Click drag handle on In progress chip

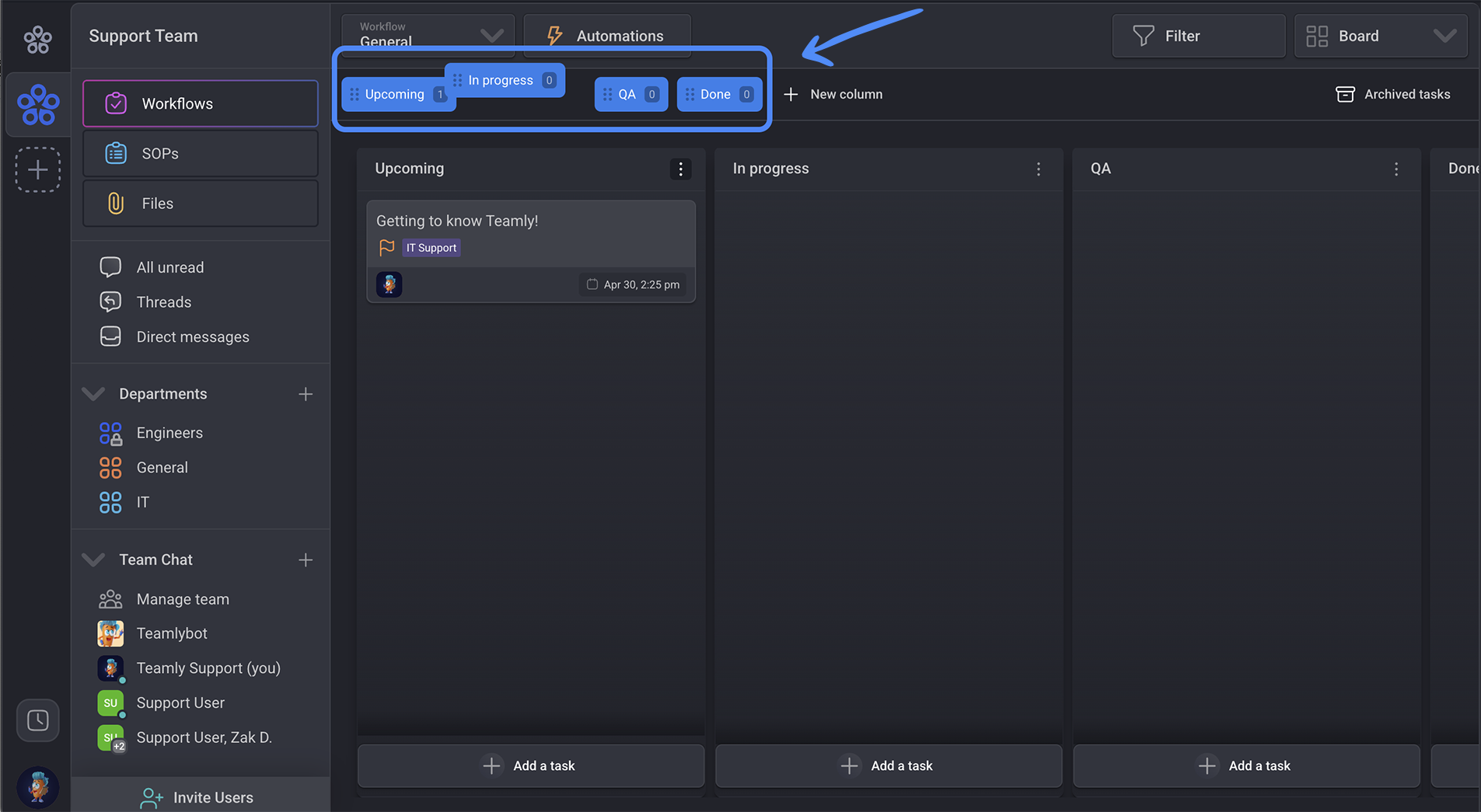pos(457,80)
